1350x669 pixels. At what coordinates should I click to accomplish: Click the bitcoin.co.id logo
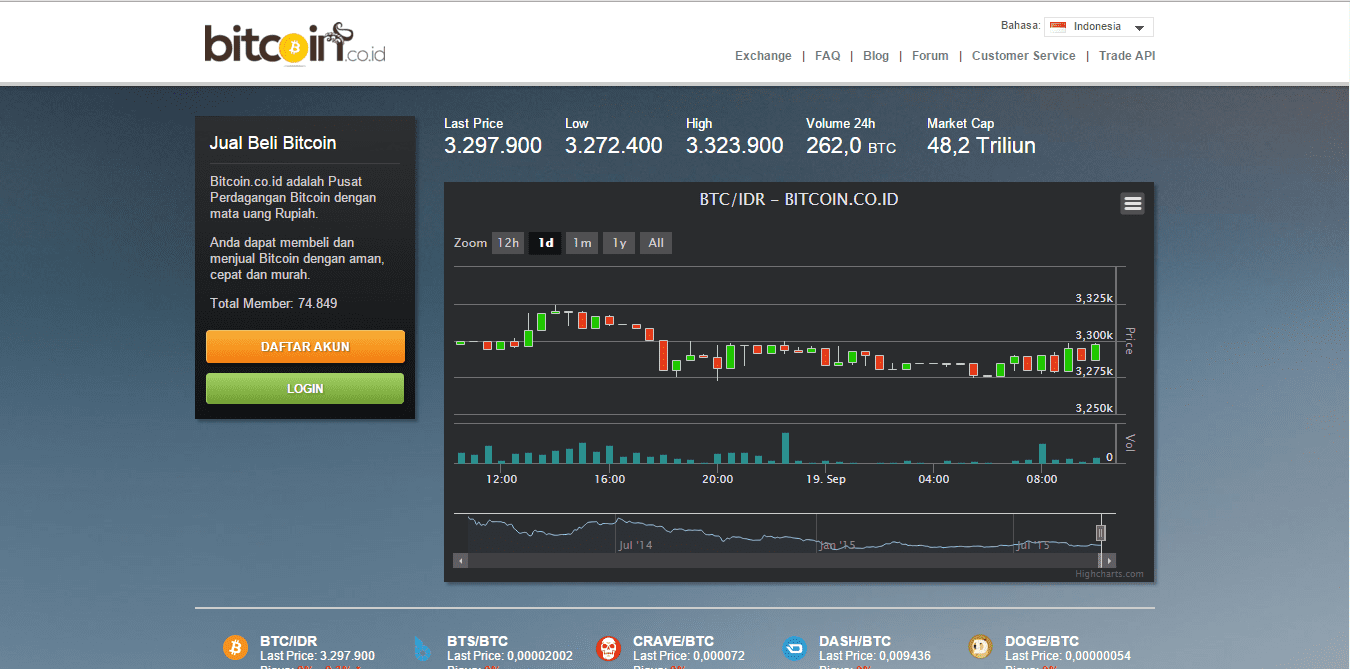tap(295, 44)
